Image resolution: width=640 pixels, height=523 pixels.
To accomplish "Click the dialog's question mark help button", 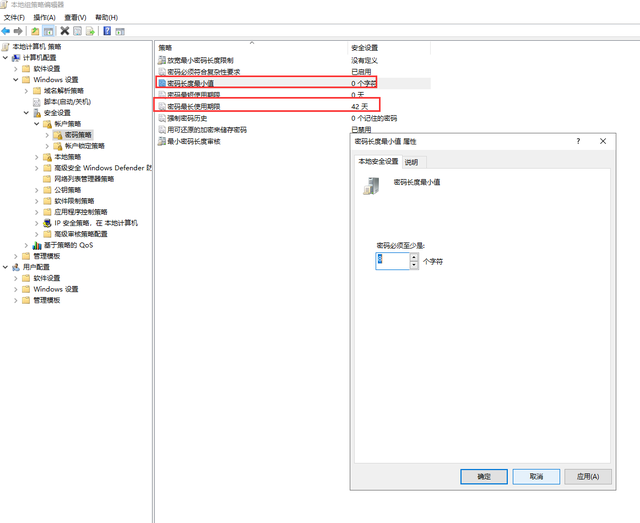I will tap(578, 141).
